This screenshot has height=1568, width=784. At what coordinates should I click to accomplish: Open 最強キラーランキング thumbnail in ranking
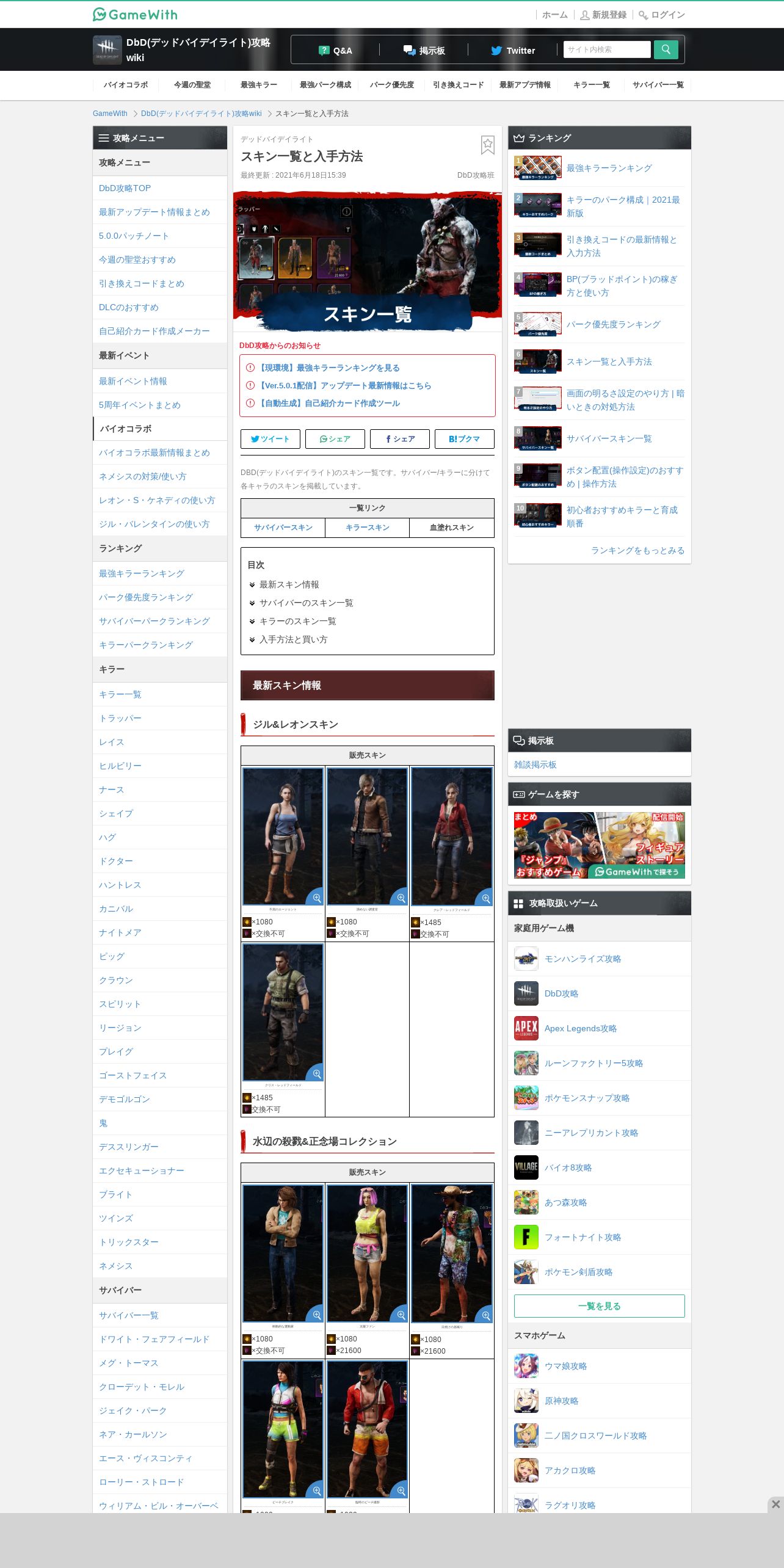(x=538, y=168)
